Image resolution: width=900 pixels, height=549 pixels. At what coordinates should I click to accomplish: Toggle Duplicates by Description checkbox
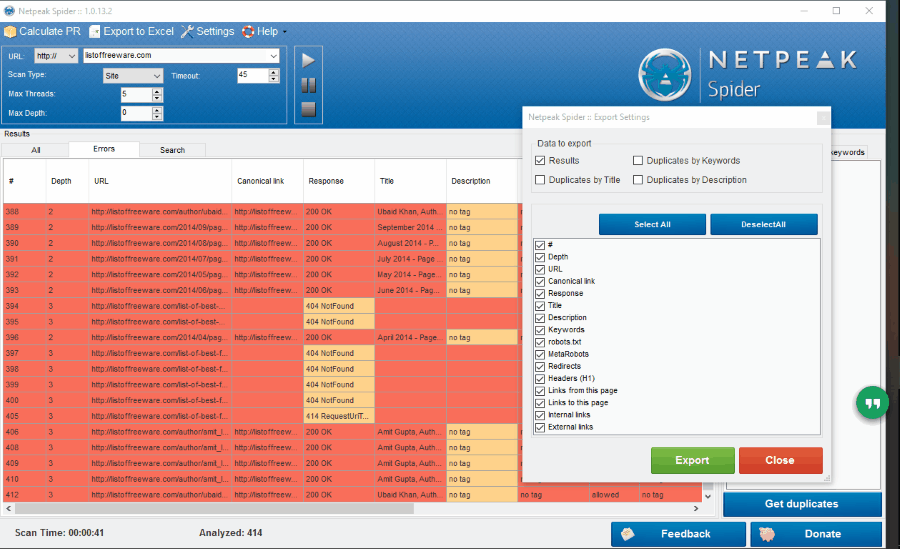tap(638, 180)
